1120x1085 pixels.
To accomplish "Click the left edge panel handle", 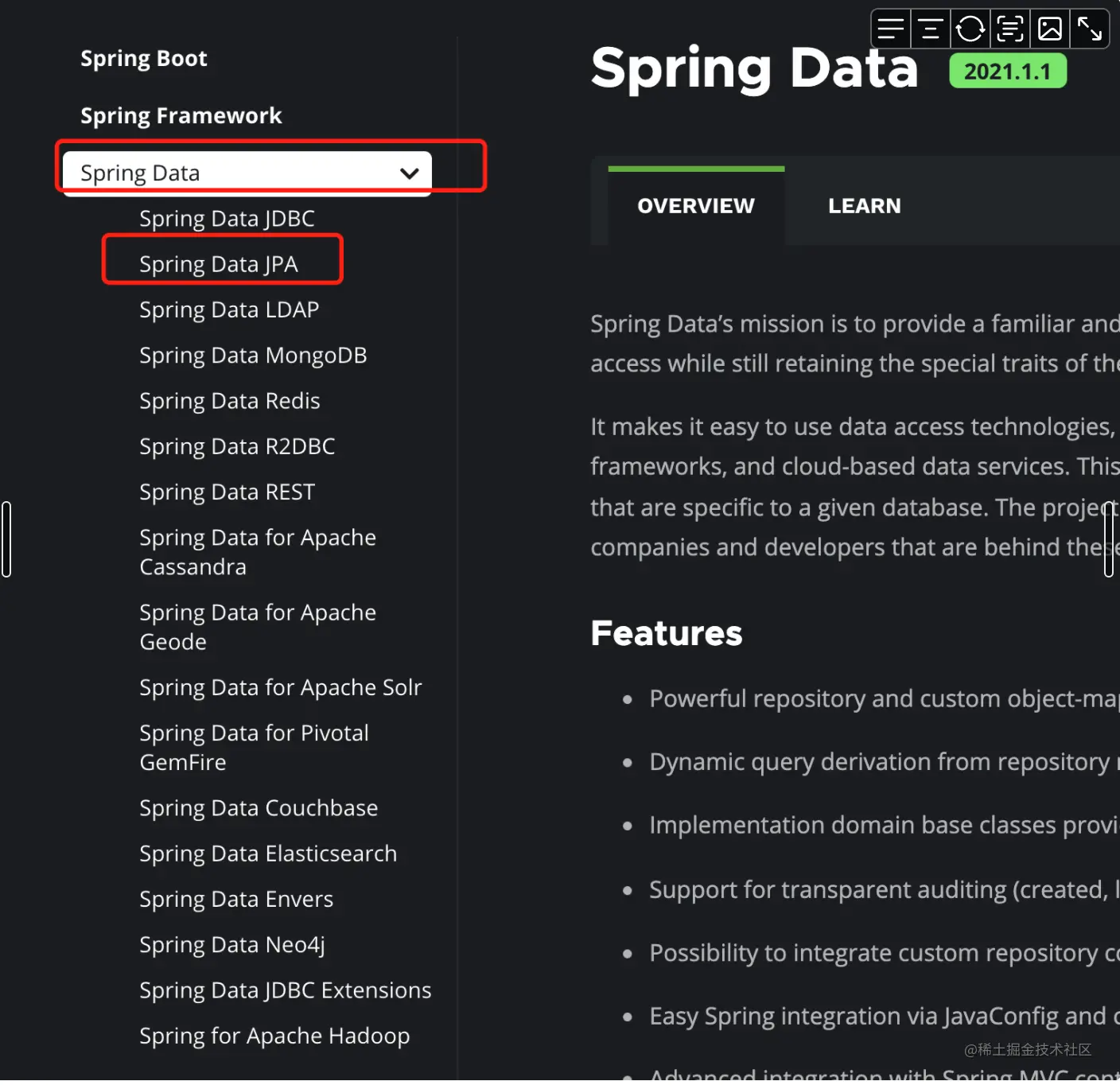I will click(x=7, y=539).
